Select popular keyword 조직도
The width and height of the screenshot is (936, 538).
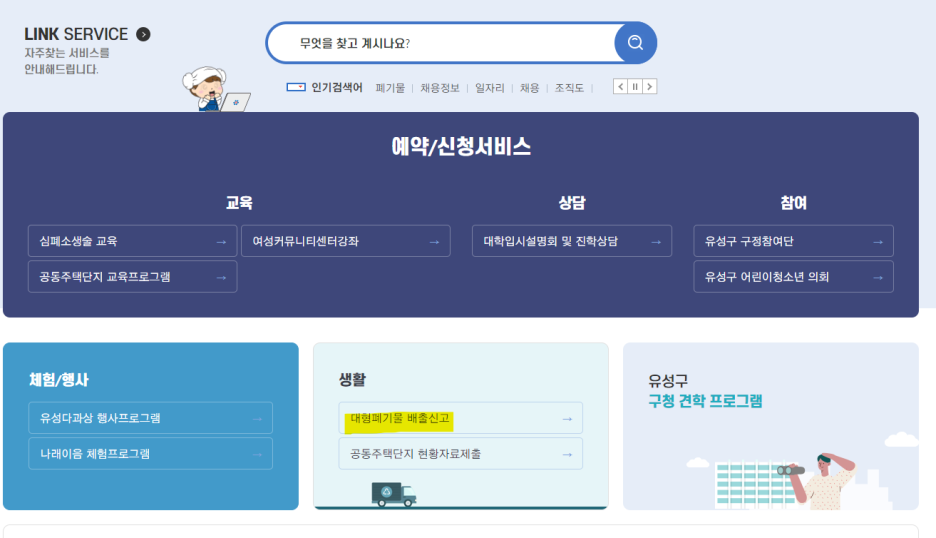tap(569, 88)
